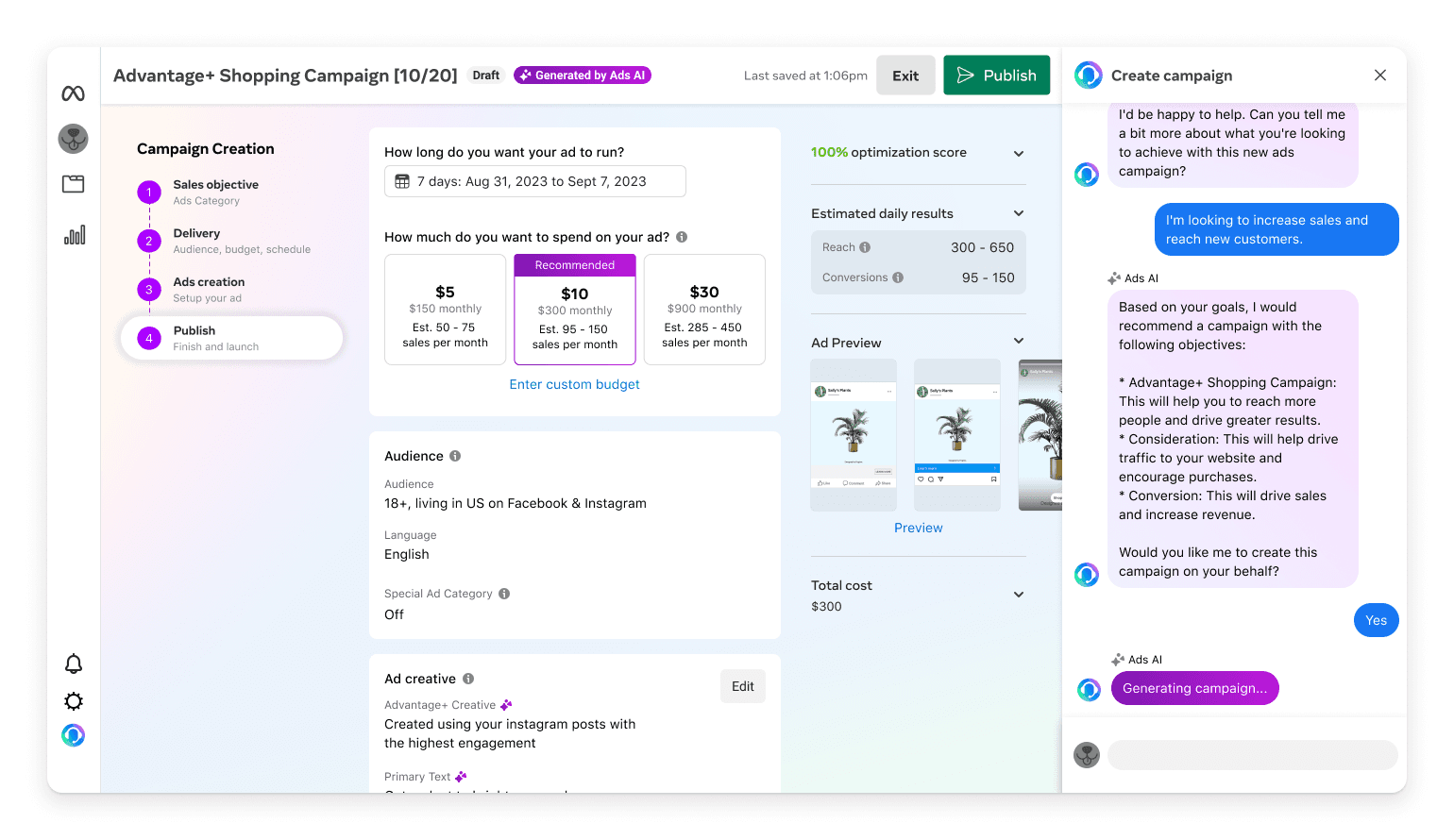The height and width of the screenshot is (840, 1454).
Task: Select the $5 budget option
Action: click(x=446, y=310)
